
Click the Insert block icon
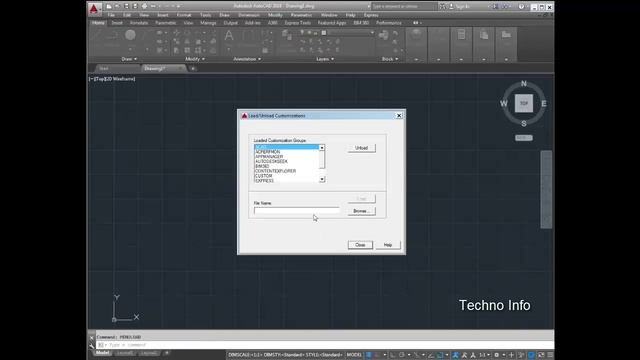pos(383,36)
